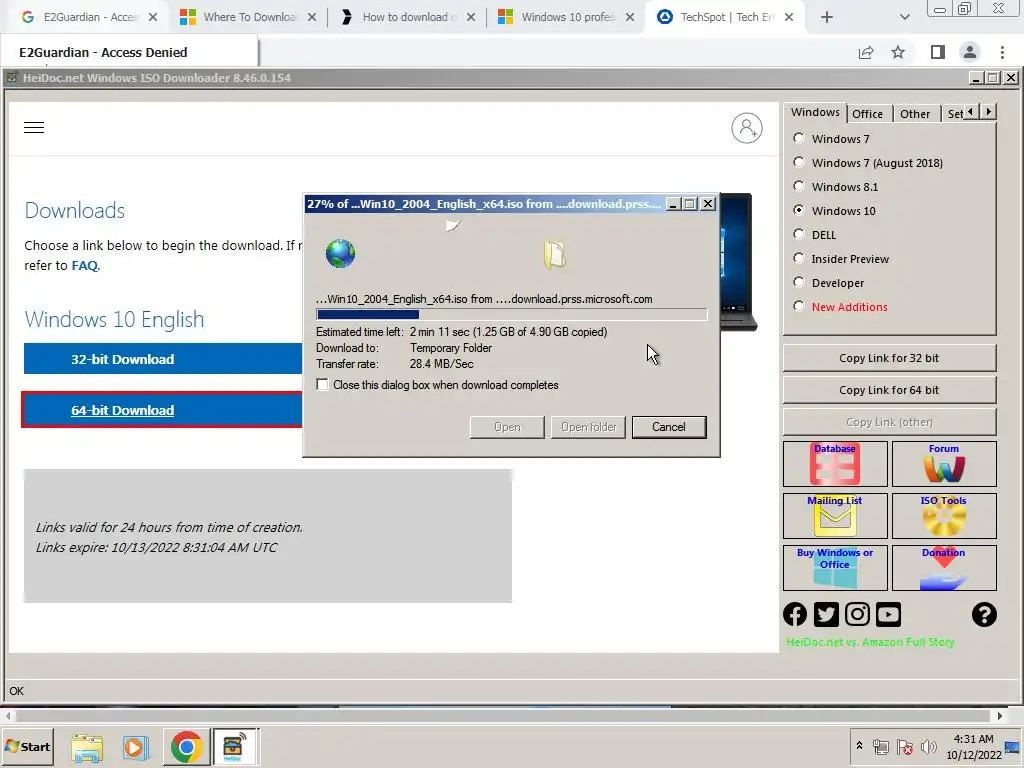Switch to the Office tab in downloader
The image size is (1024, 768).
pos(867,114)
